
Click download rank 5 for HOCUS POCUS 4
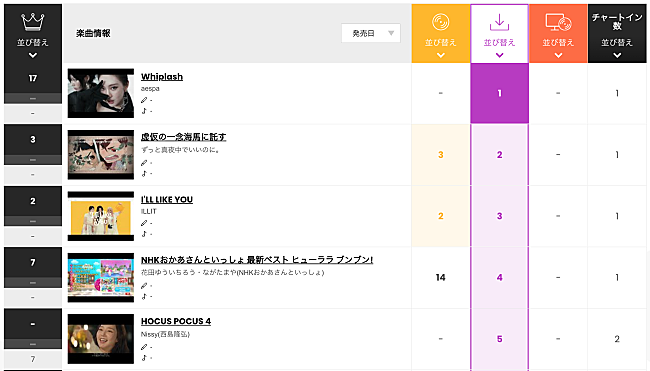499,339
